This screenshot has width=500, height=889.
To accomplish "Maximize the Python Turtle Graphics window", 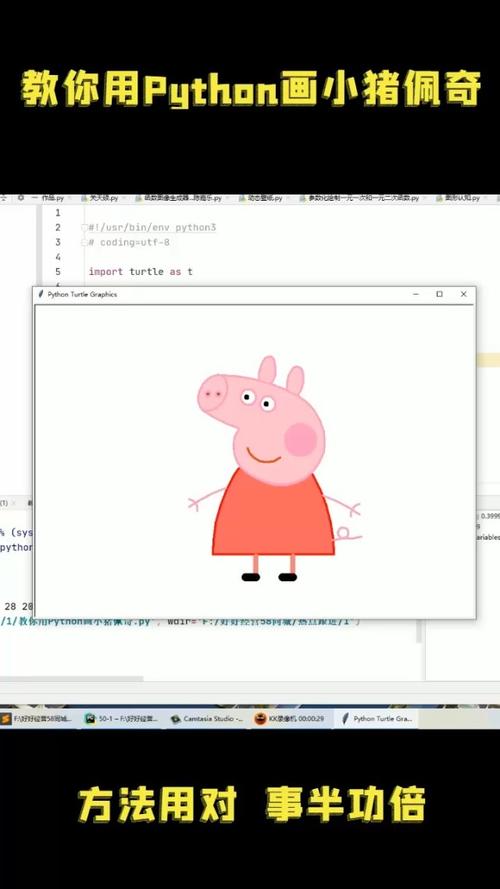I will [x=439, y=294].
